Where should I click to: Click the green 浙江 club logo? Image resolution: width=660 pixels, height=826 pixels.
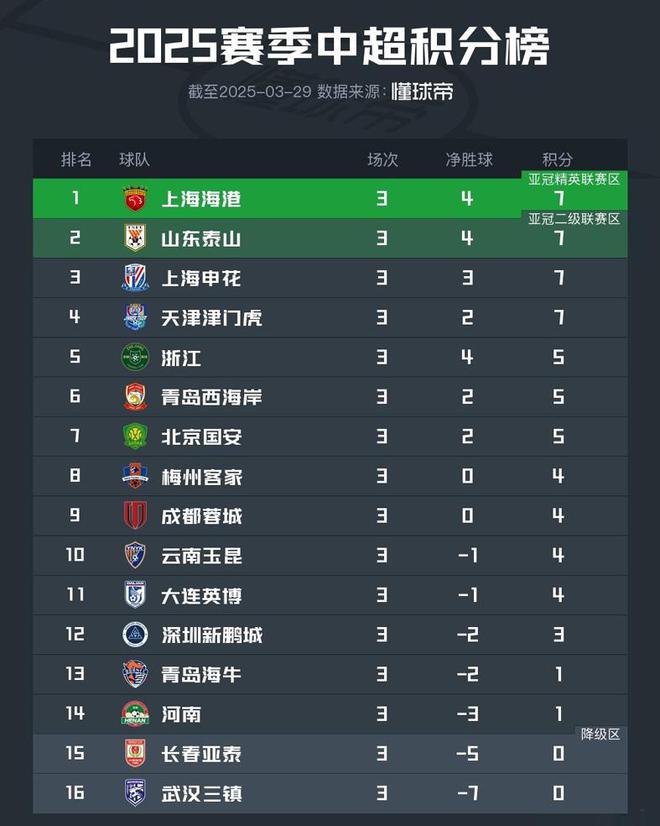point(135,357)
